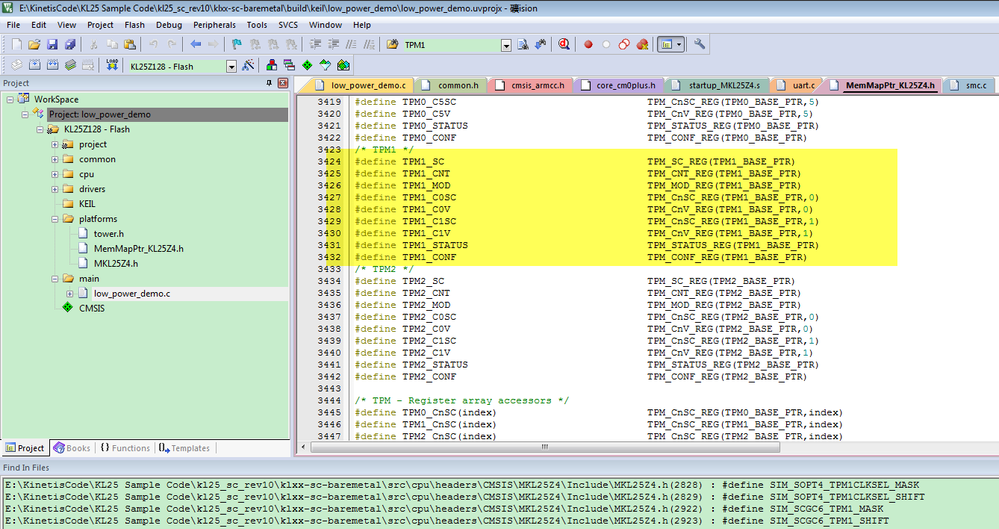Screen dimensions: 999x529
Task: Open Manage Project Items icon
Action: 271,65
